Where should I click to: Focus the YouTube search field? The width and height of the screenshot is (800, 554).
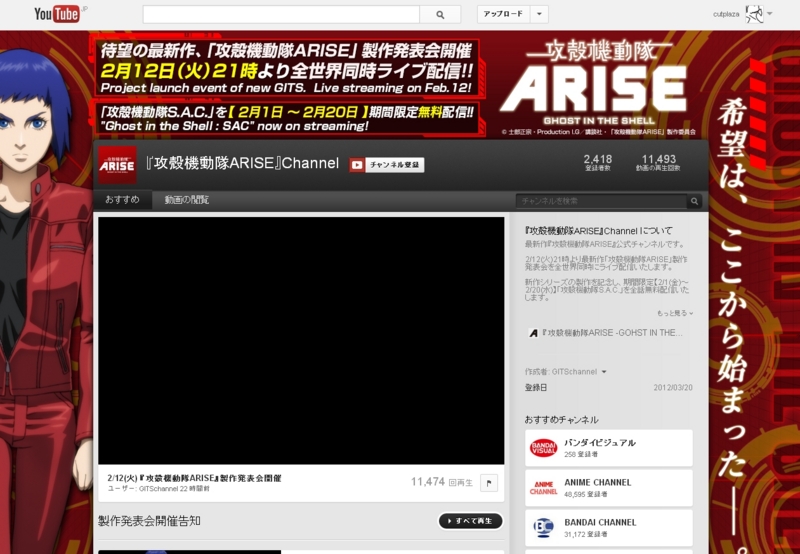click(281, 15)
